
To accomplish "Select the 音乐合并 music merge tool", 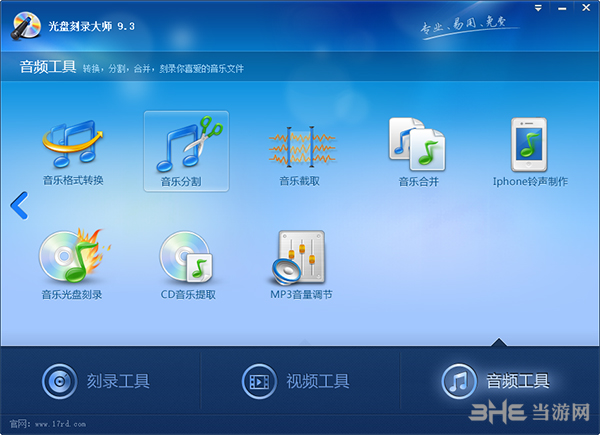I will (x=418, y=153).
